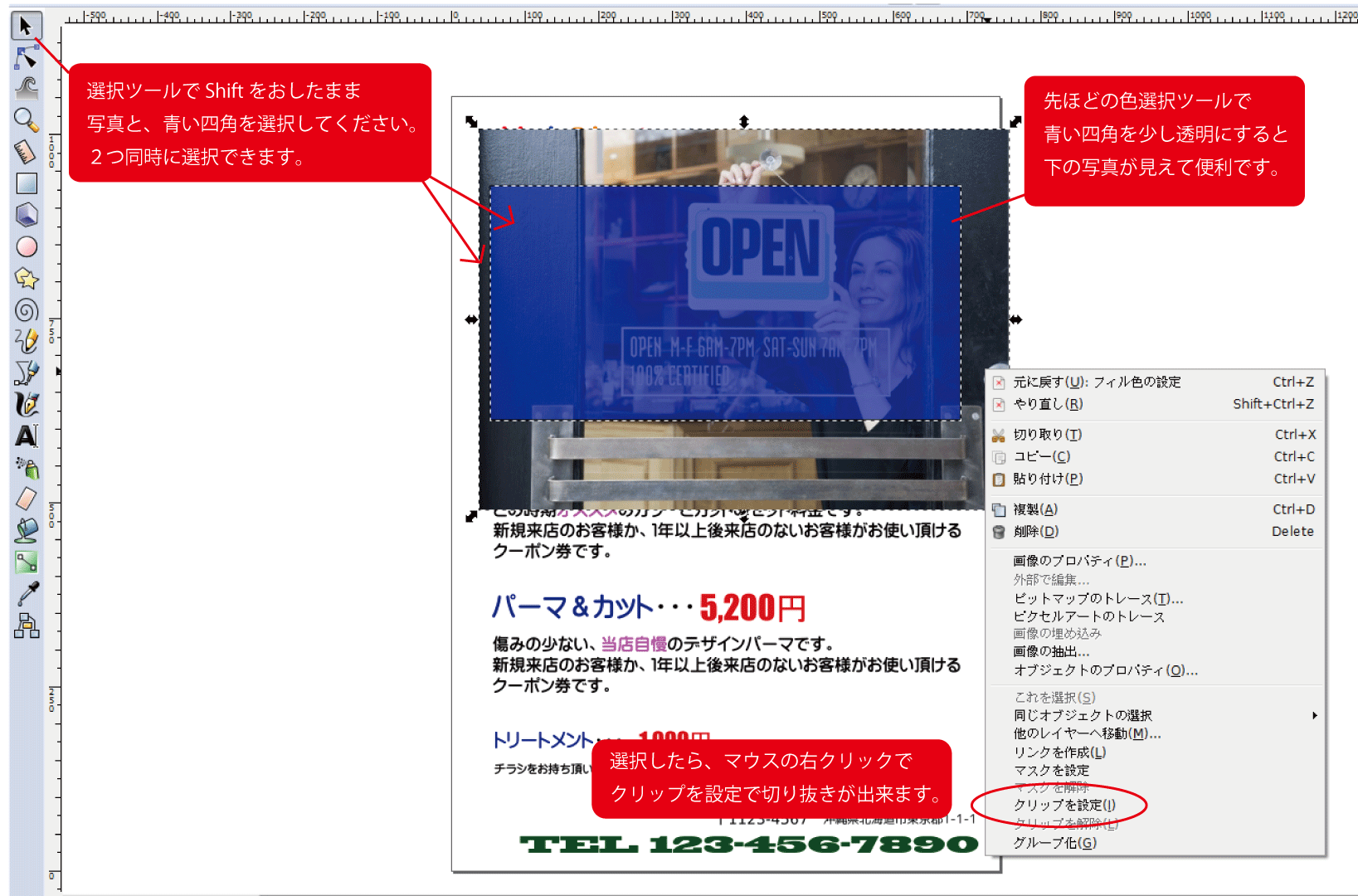Screen dimensions: 1358x896
Task: Choose the Star polygon tool
Action: [26, 278]
